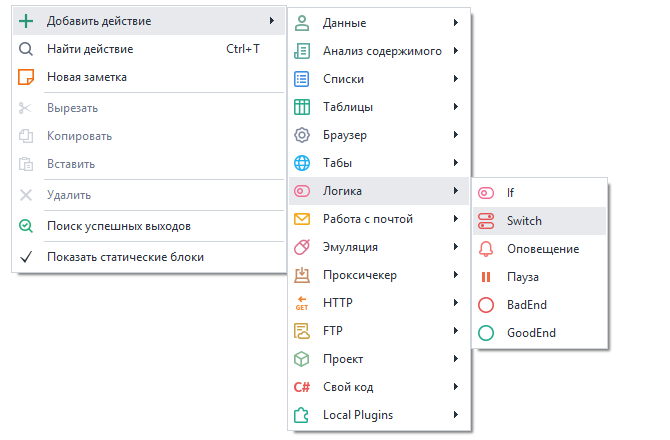The height and width of the screenshot is (440, 670).
Task: Click the green plus icon for Добавить действие
Action: [x=26, y=21]
